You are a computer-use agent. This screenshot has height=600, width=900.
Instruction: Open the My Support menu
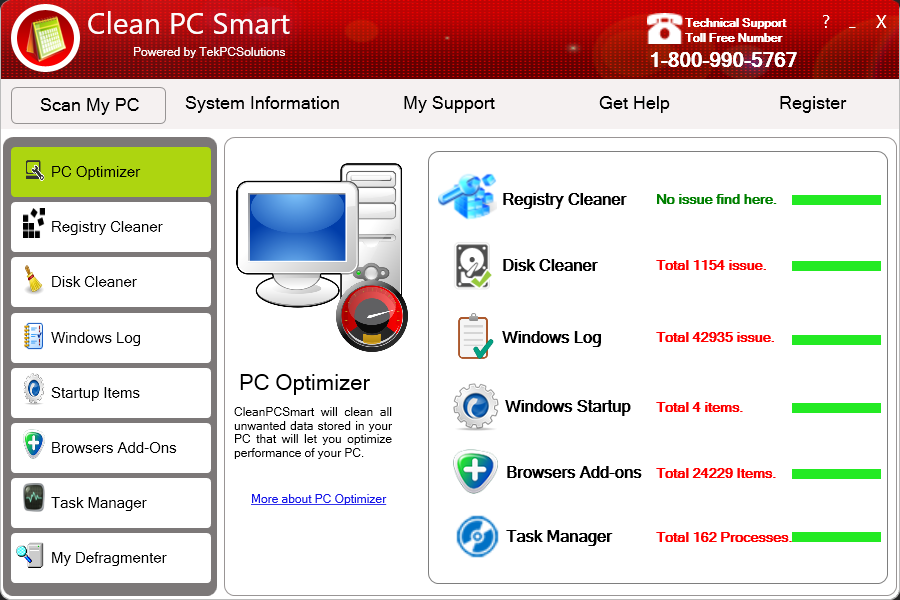coord(449,103)
